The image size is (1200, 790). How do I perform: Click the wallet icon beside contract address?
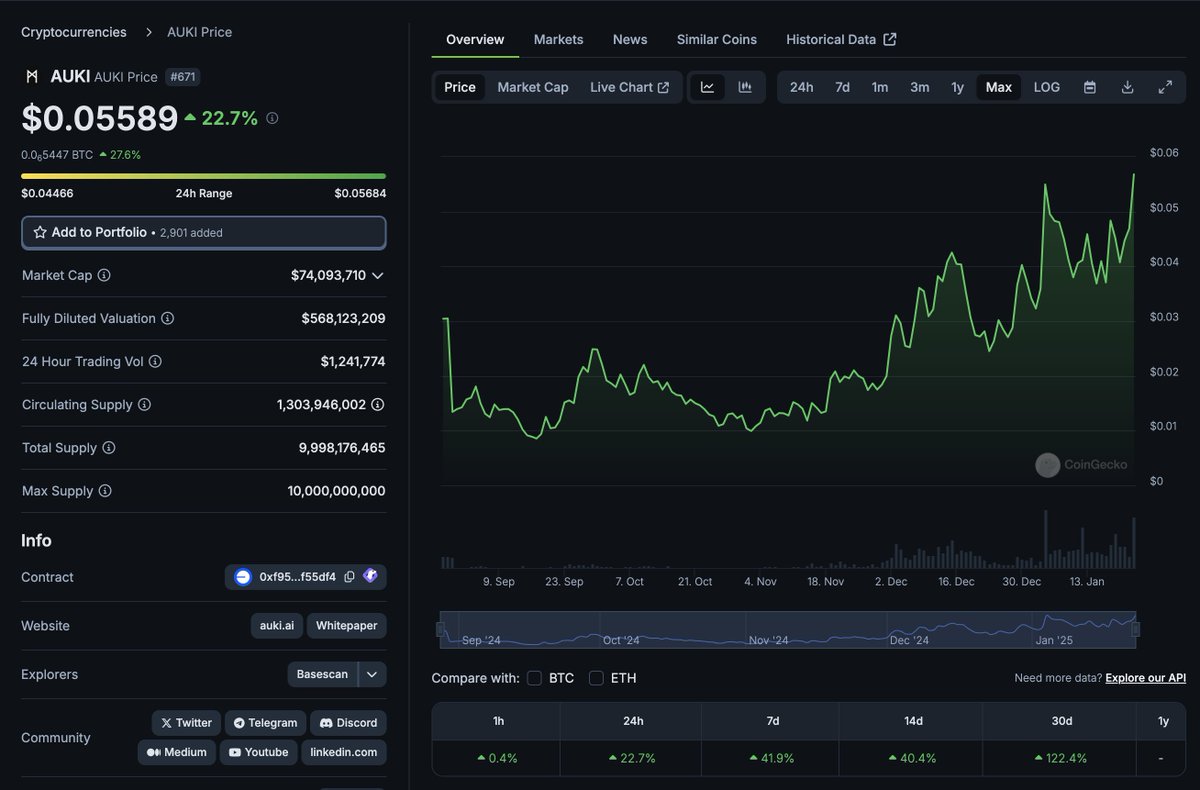point(371,576)
